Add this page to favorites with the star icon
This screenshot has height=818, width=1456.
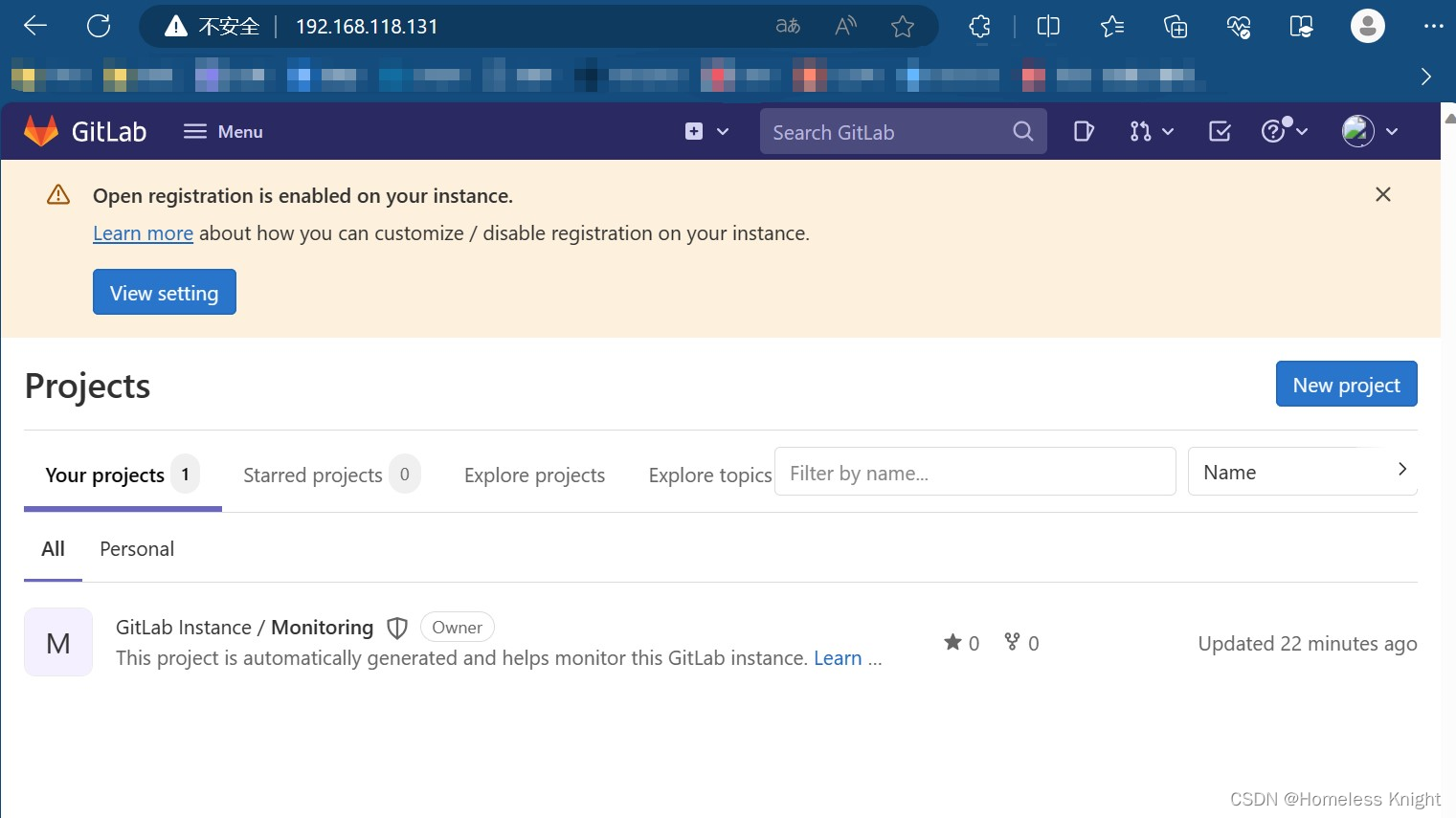click(x=902, y=26)
